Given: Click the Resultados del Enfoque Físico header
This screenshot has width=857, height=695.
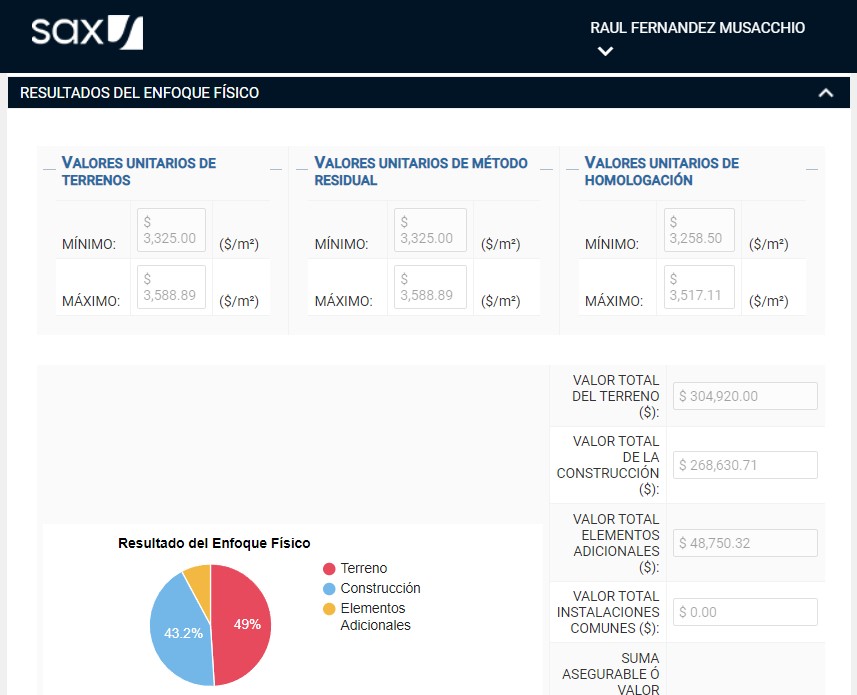Looking at the screenshot, I should [140, 93].
